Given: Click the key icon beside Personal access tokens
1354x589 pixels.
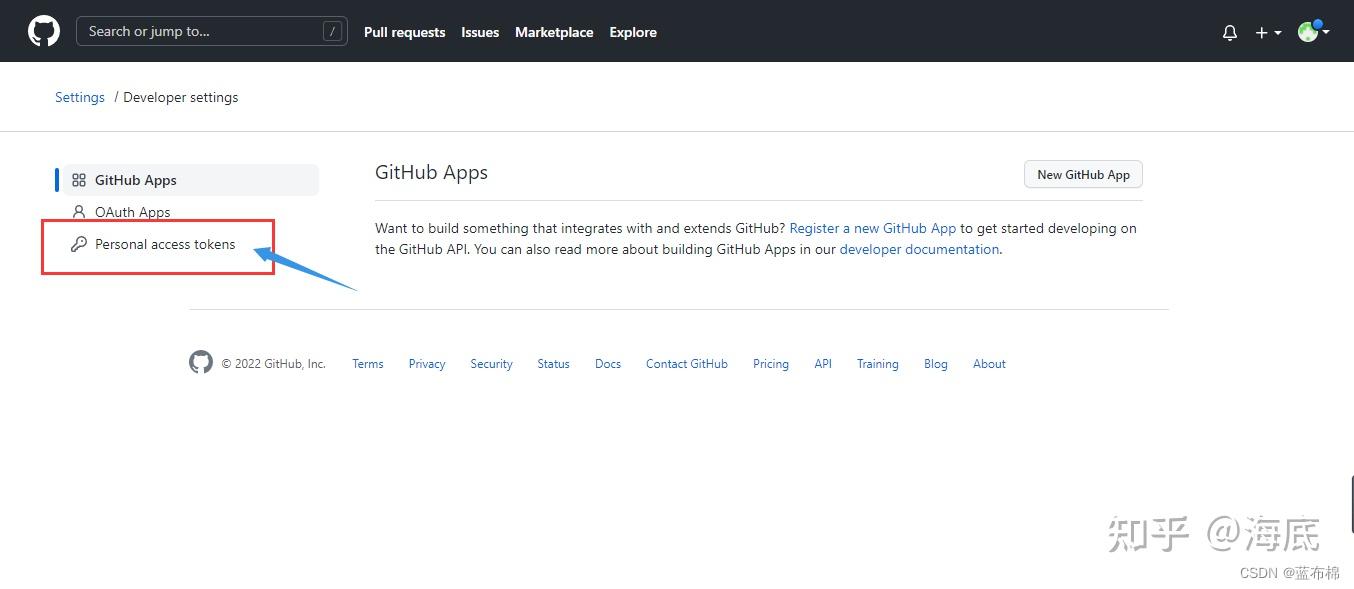Looking at the screenshot, I should pos(78,244).
